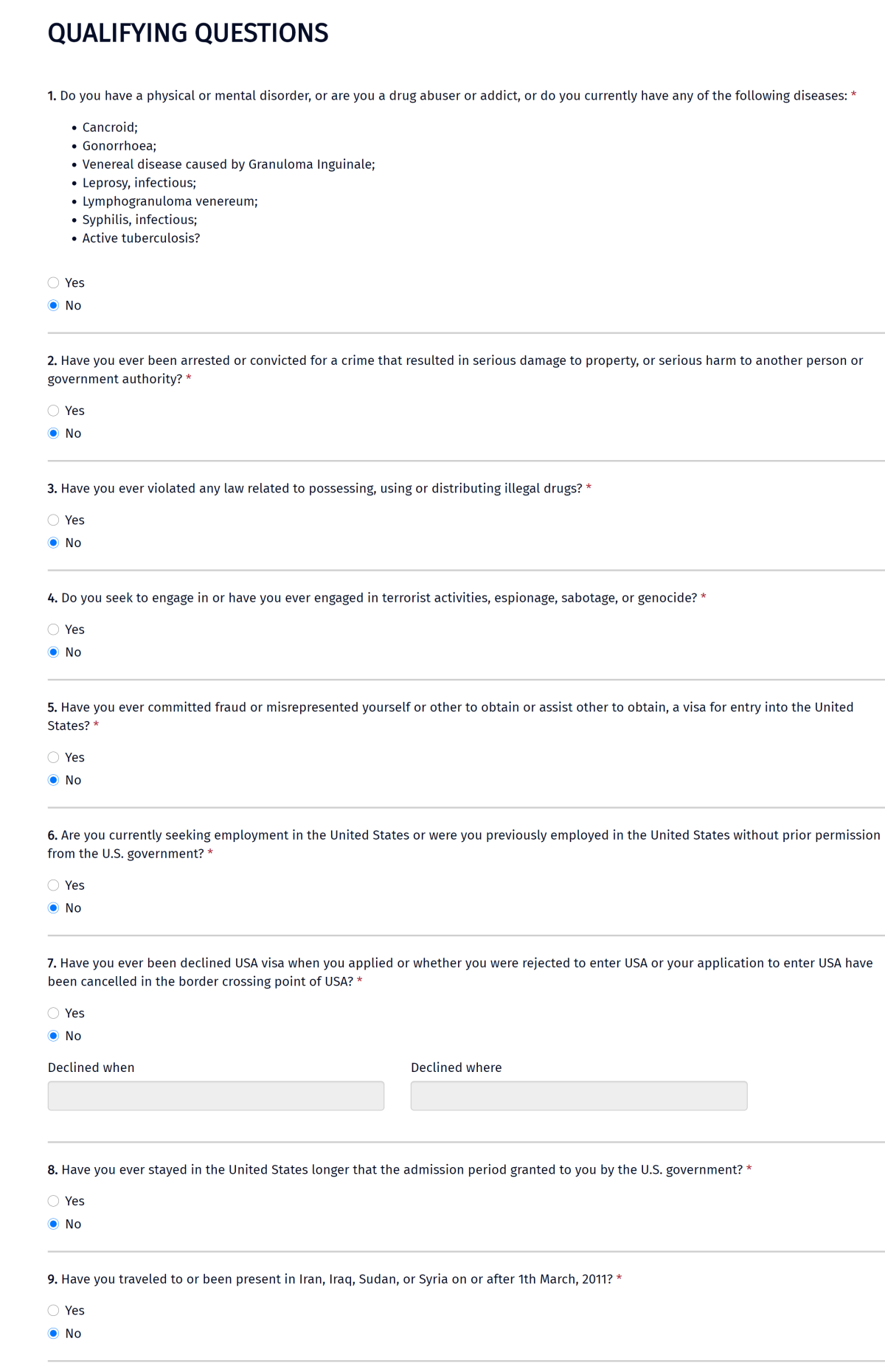Select Yes for the U.S. employment question
Screen dimensions: 885x1372
(x=54, y=885)
